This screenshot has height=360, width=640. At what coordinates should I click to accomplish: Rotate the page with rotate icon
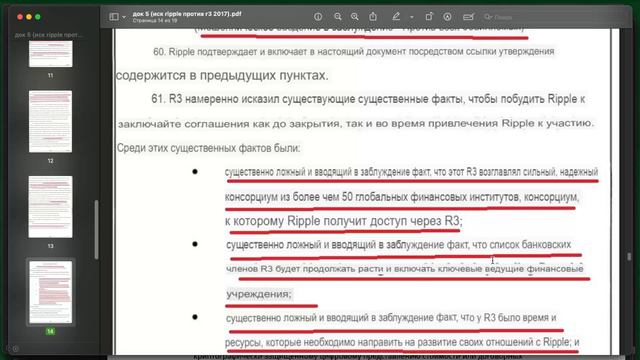click(x=429, y=16)
